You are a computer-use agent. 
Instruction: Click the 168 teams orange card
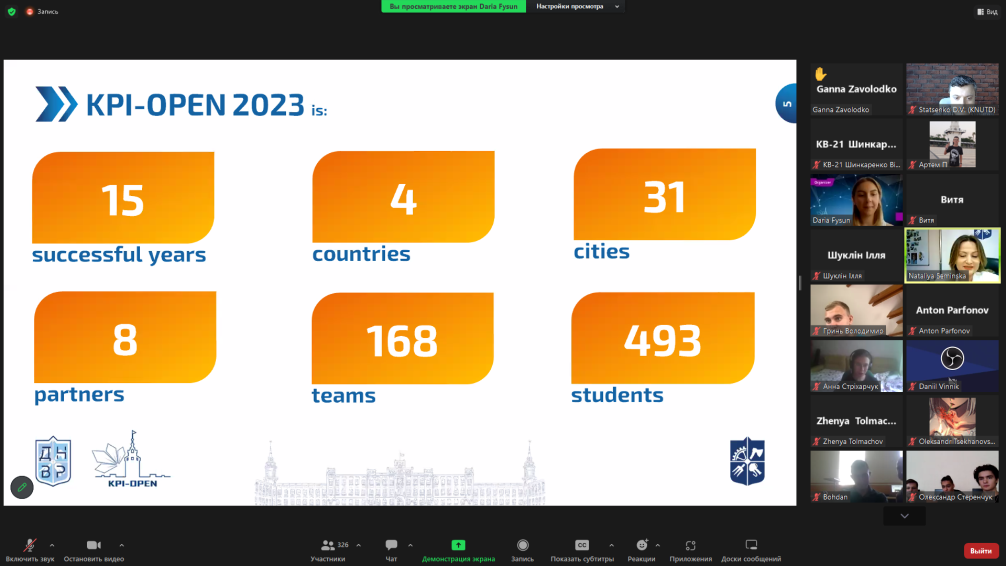[402, 338]
